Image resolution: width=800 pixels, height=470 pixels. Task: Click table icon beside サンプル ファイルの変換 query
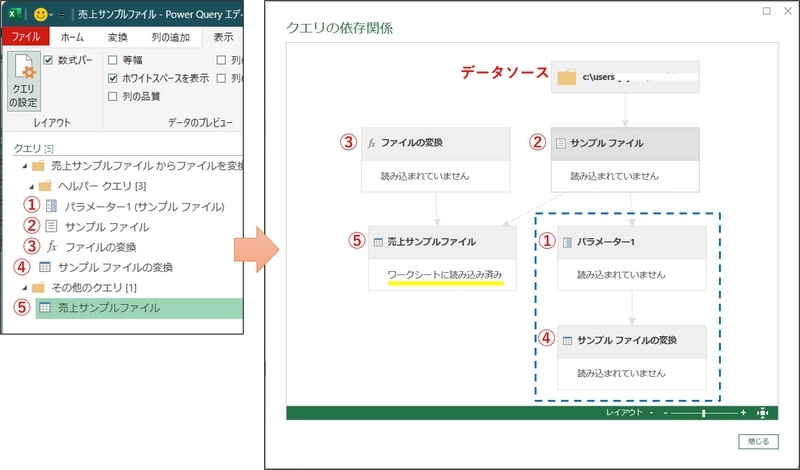[45, 267]
